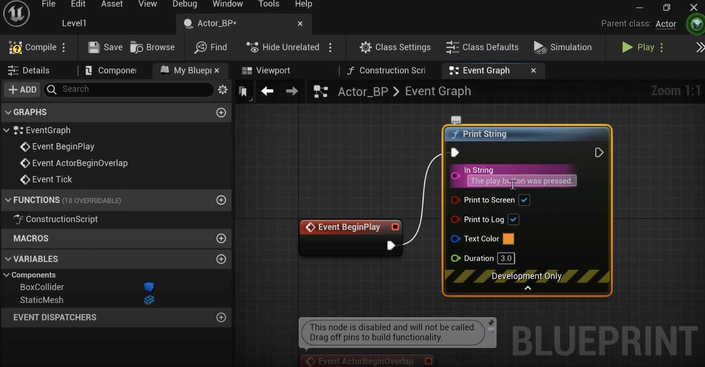Viewport: 705px width, 367px height.
Task: Click the Duration value field
Action: [x=506, y=258]
